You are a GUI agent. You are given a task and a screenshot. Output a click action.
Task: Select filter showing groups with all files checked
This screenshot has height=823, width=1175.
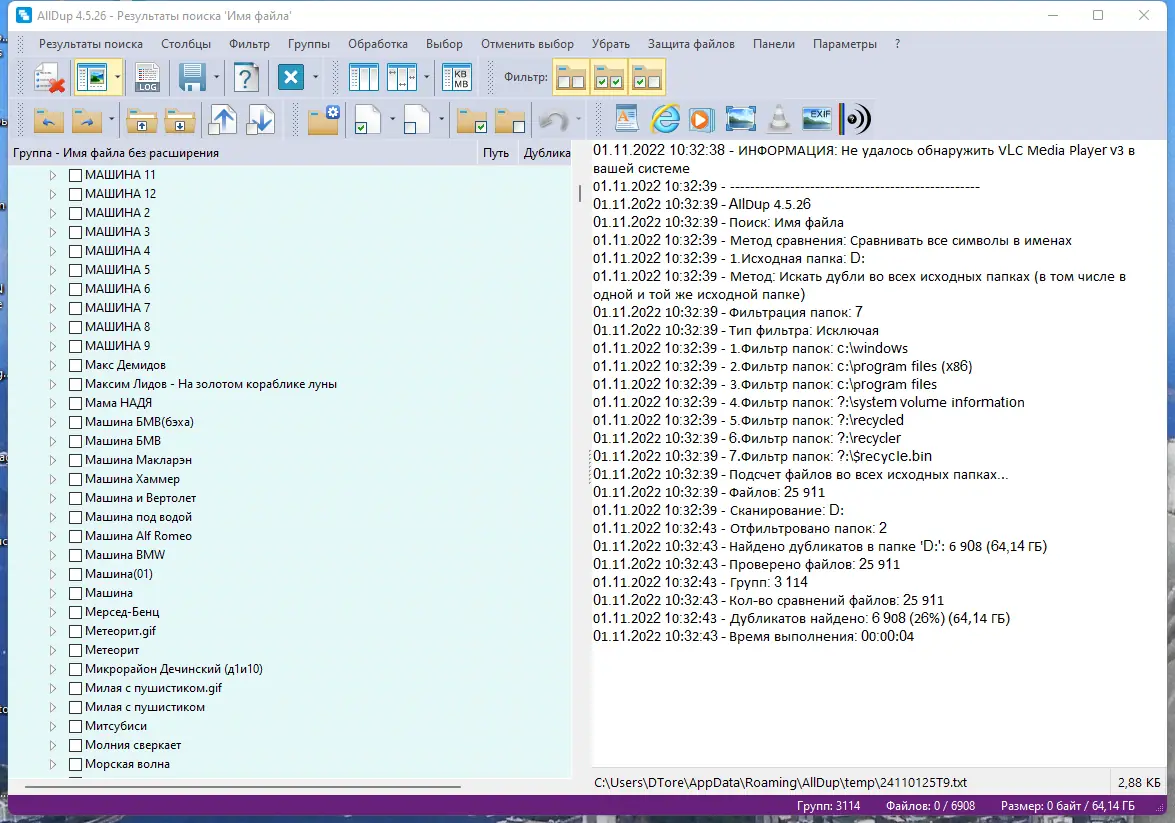pyautogui.click(x=608, y=77)
